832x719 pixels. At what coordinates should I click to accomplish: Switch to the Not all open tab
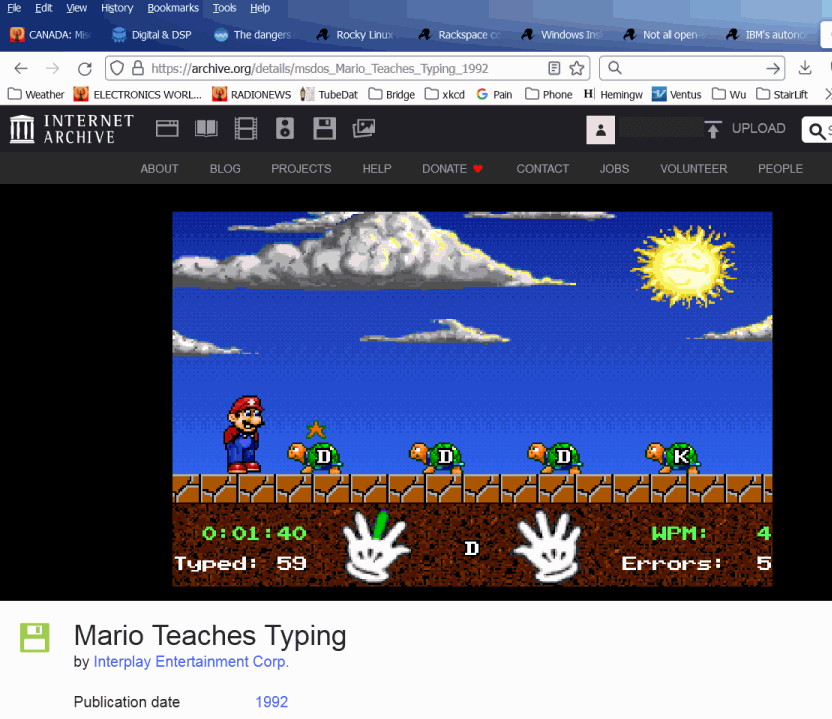click(x=664, y=34)
